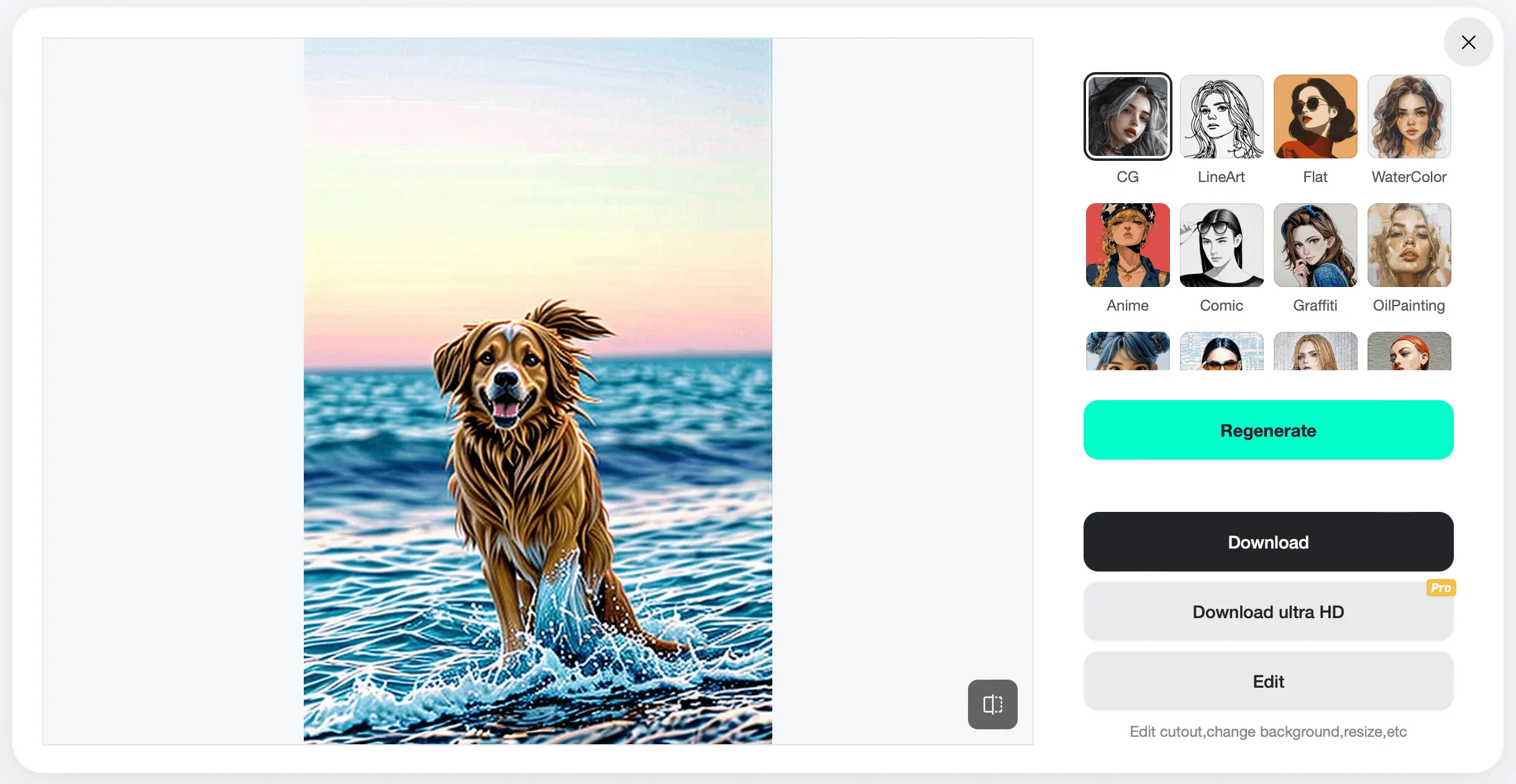Image resolution: width=1516 pixels, height=784 pixels.
Task: Select the Flat style icon
Action: [x=1315, y=117]
